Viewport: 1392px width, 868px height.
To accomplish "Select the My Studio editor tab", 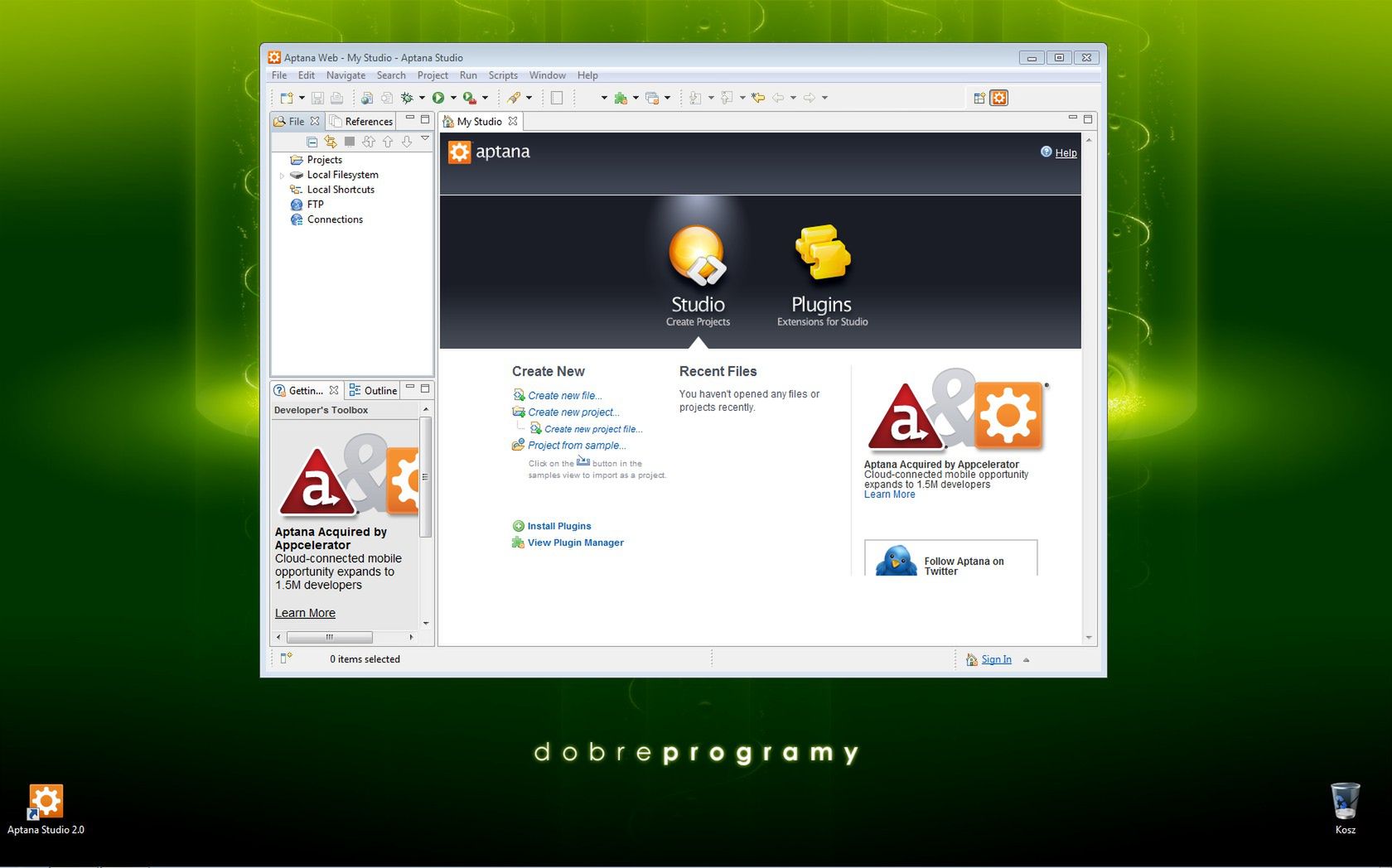I will point(480,121).
